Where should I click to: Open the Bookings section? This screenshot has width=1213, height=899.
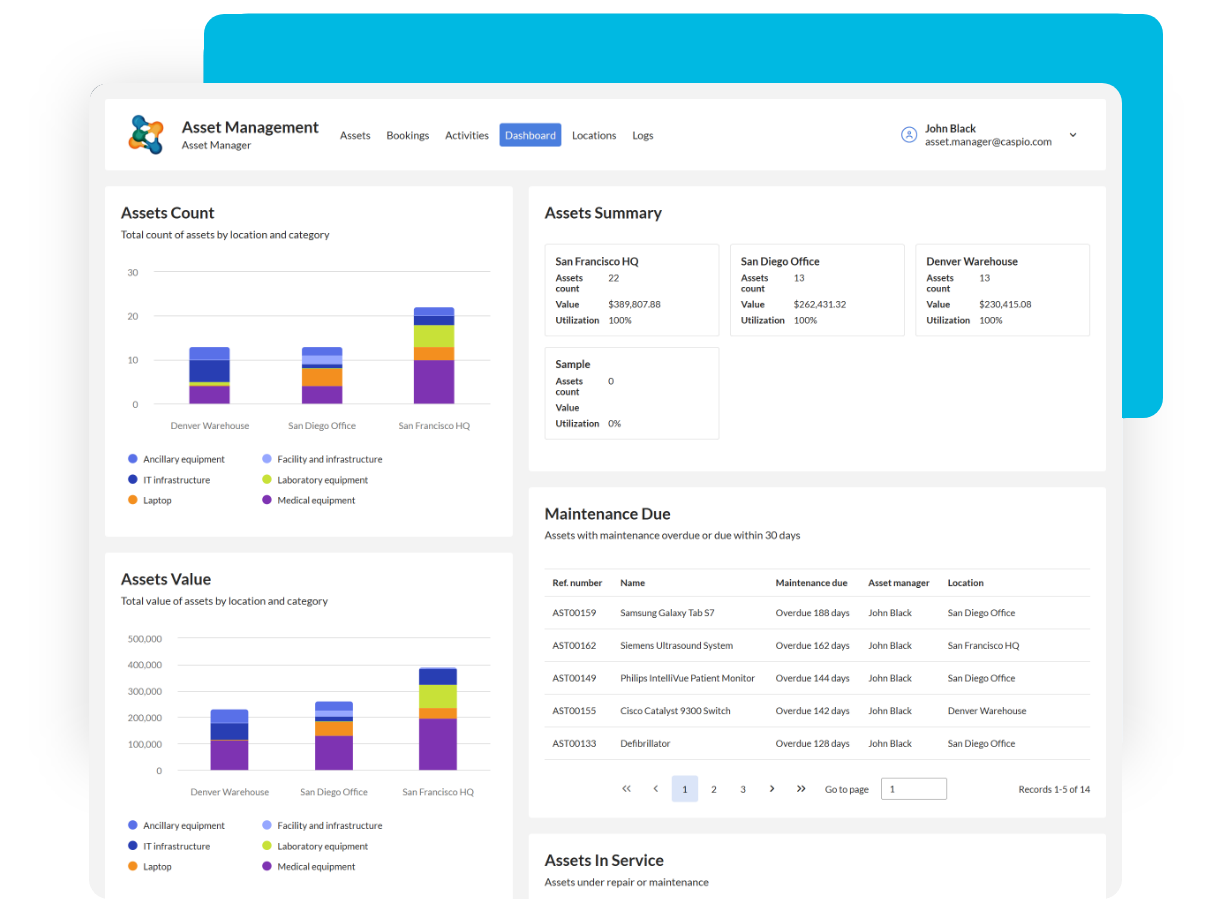407,134
